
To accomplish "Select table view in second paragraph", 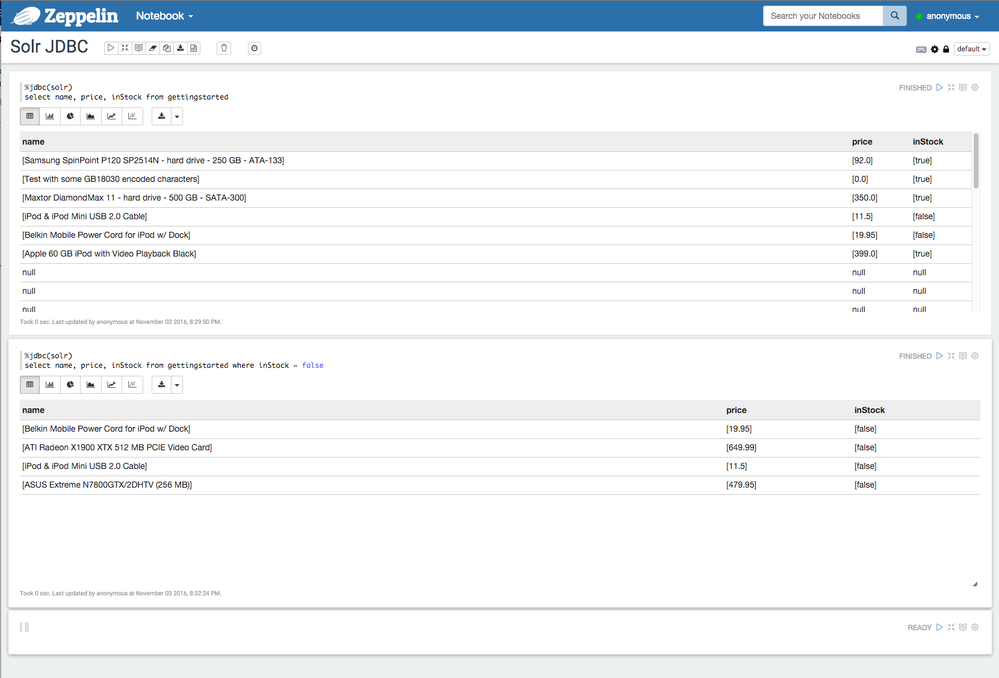I will tap(30, 384).
